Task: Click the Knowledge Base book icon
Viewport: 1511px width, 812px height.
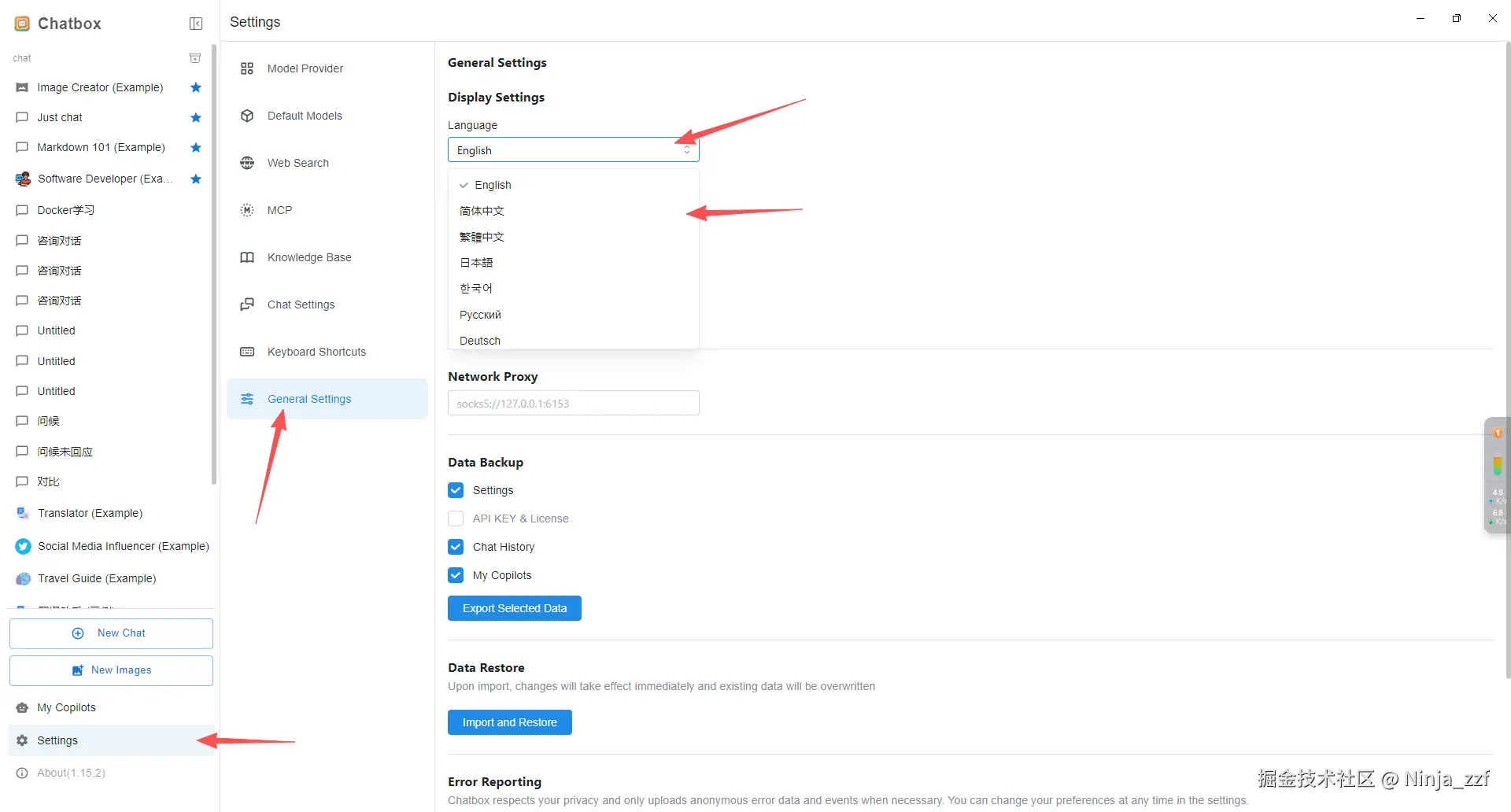Action: (247, 257)
